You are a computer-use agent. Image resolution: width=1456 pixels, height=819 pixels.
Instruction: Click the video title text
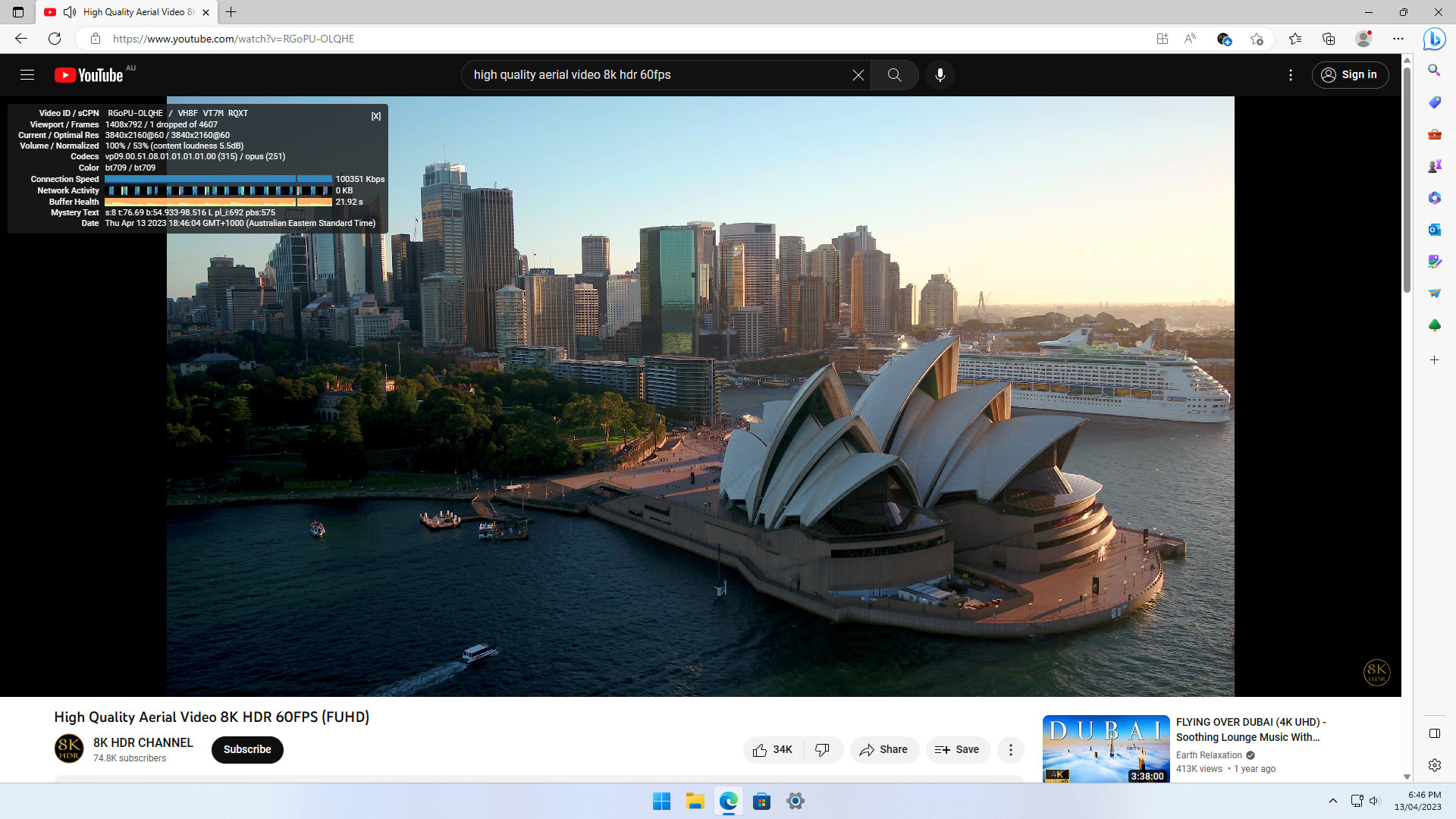(212, 717)
